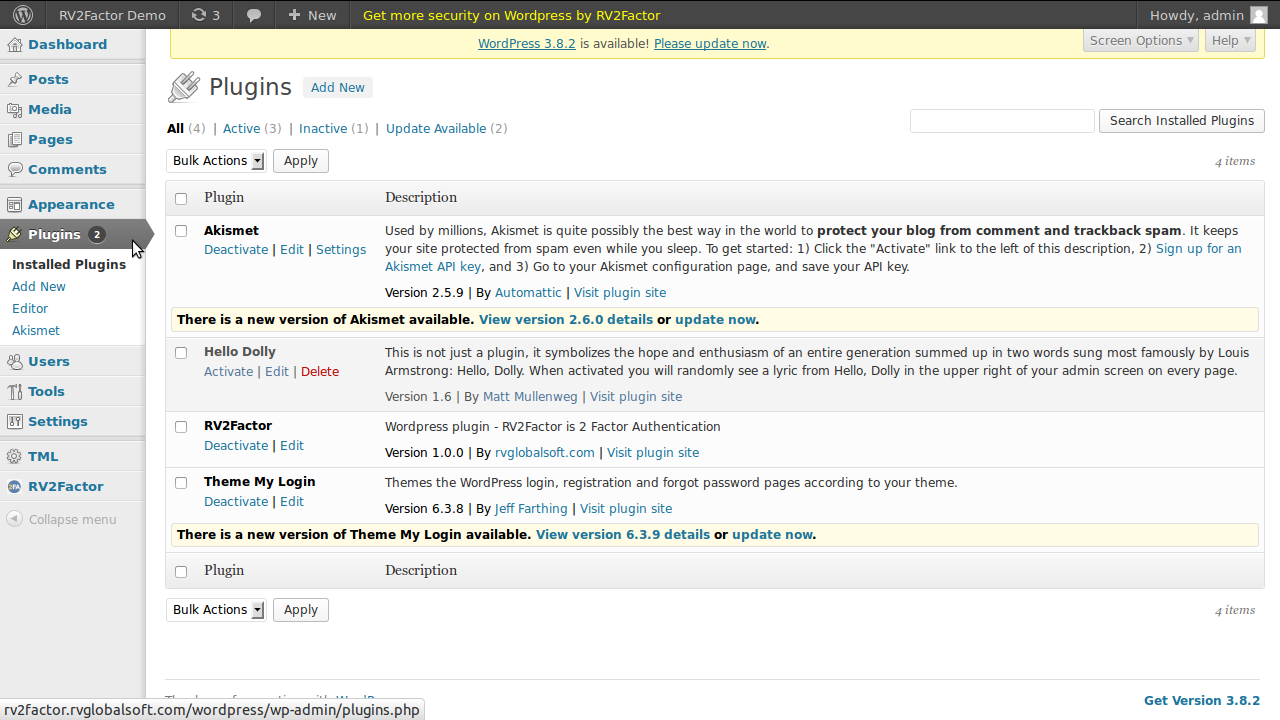
Task: Activate the Hello Dolly plugin
Action: (x=229, y=371)
